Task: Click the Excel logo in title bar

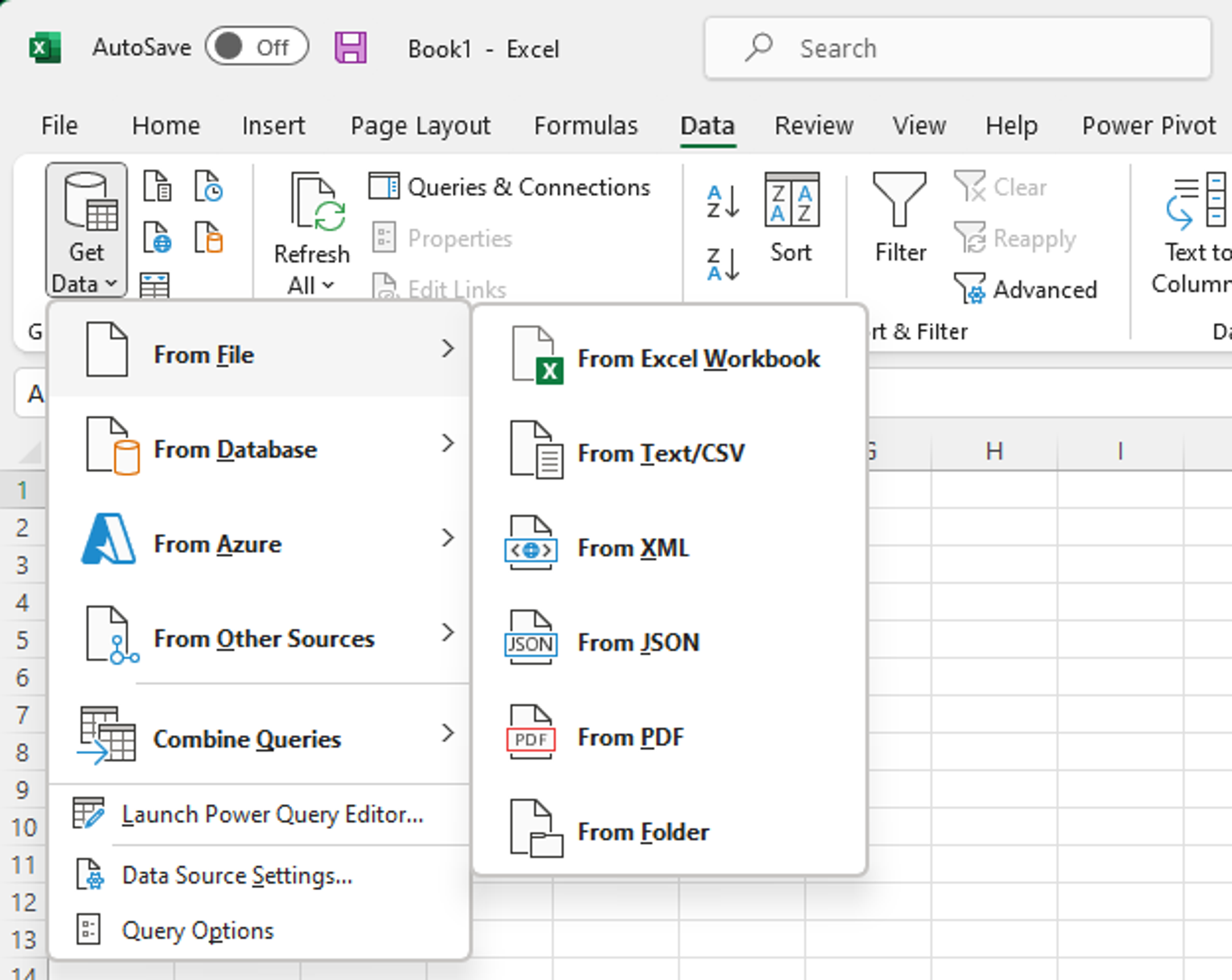Action: 44,48
